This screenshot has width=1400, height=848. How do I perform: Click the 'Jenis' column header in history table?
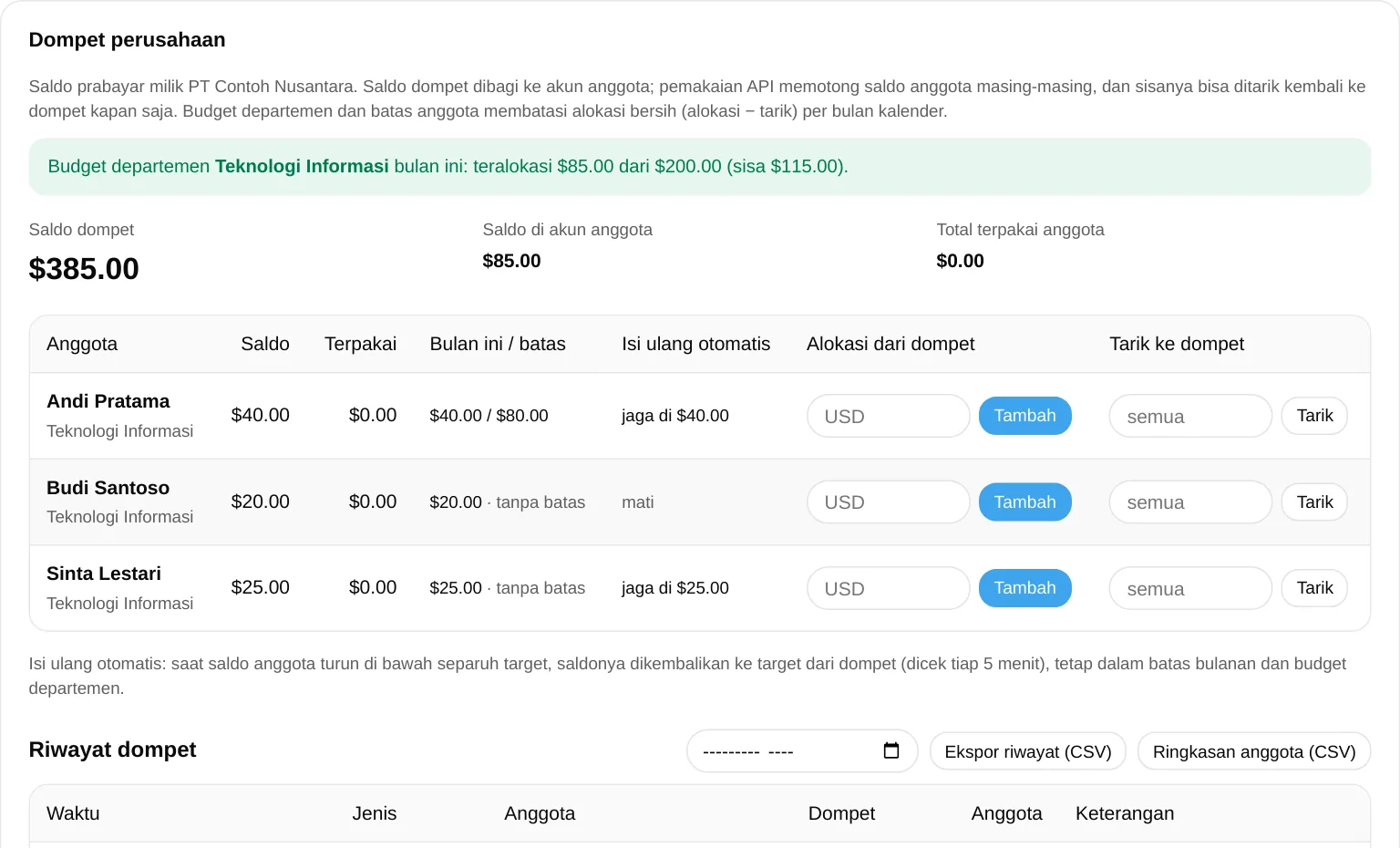pos(375,813)
